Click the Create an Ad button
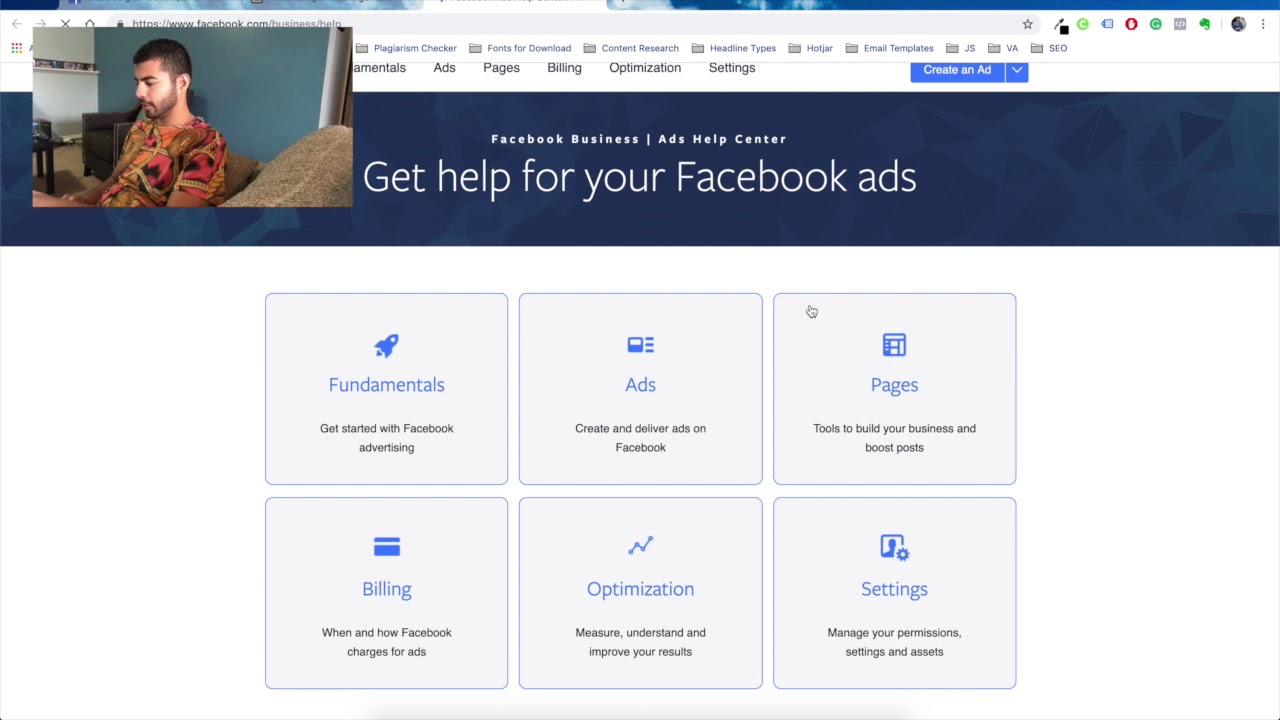 tap(957, 70)
